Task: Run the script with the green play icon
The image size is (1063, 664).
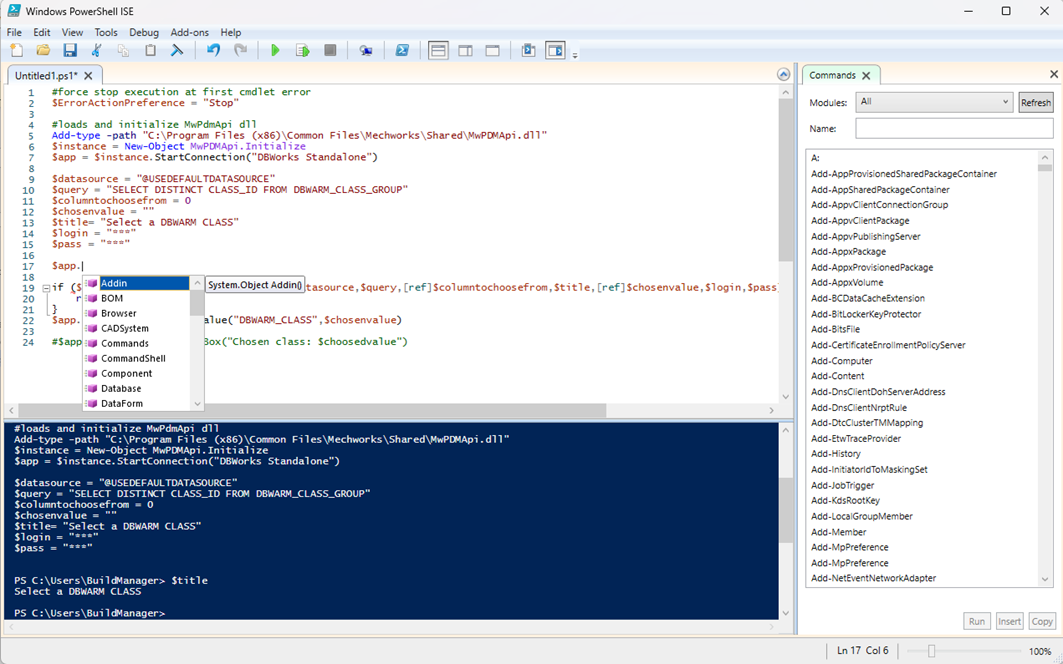Action: pos(275,51)
